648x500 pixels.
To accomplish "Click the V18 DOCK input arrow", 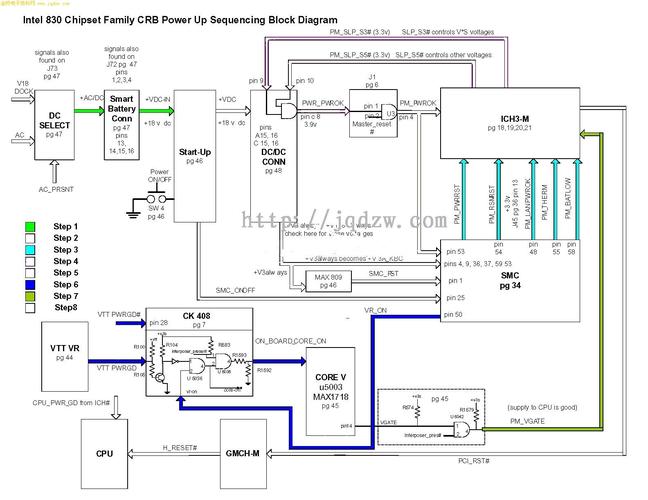I will tap(23, 99).
